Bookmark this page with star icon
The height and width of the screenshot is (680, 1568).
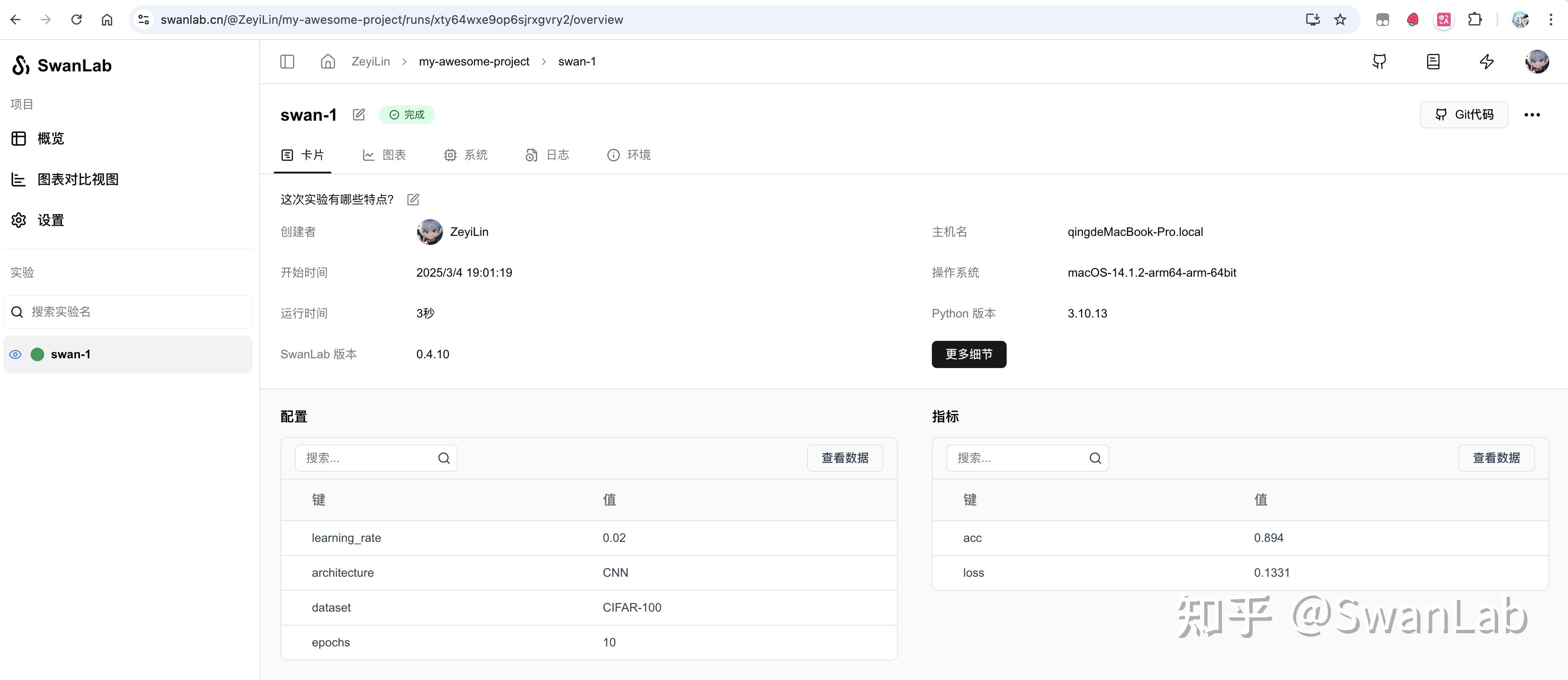1340,20
